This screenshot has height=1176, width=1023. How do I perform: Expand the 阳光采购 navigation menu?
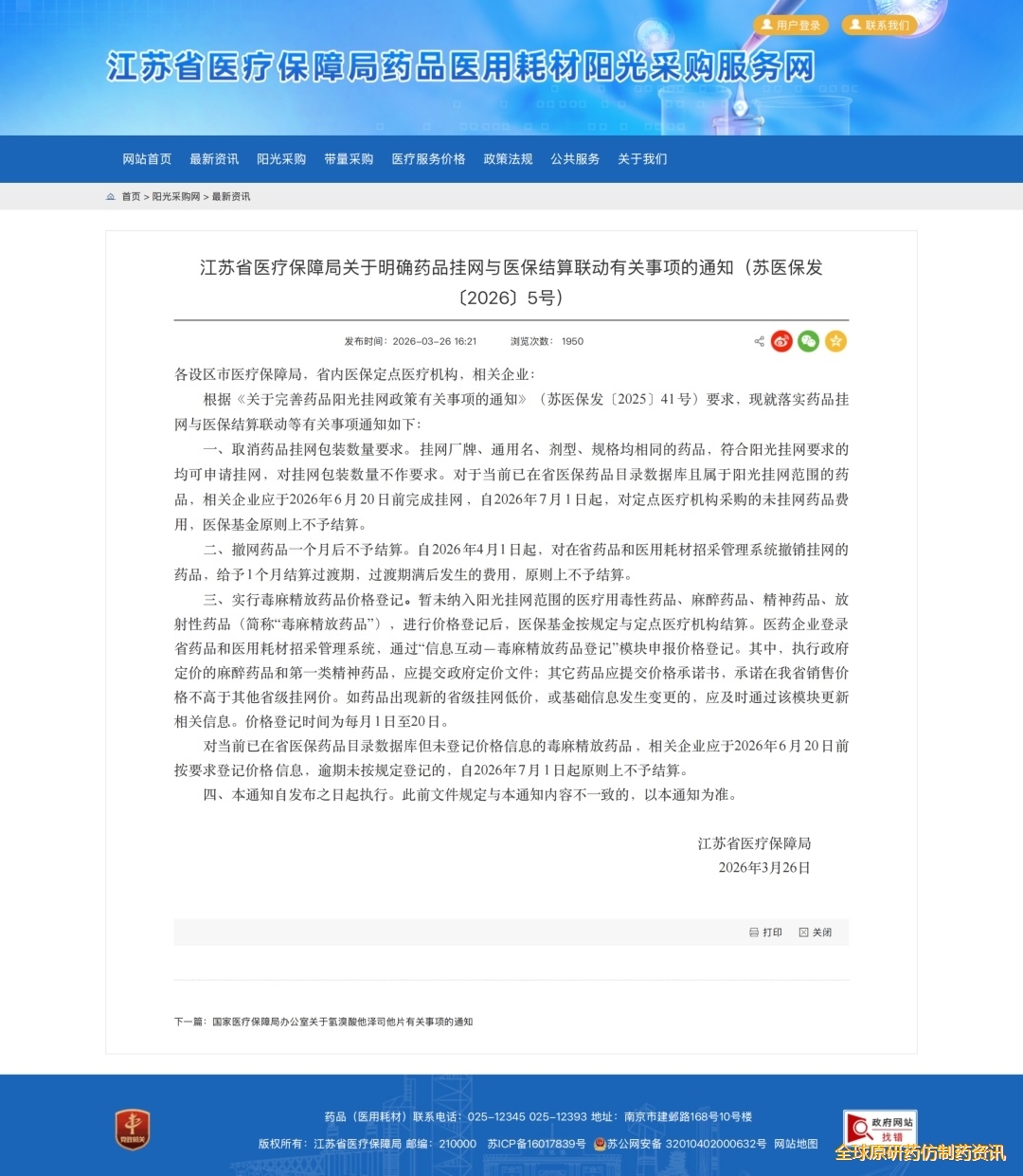click(282, 159)
